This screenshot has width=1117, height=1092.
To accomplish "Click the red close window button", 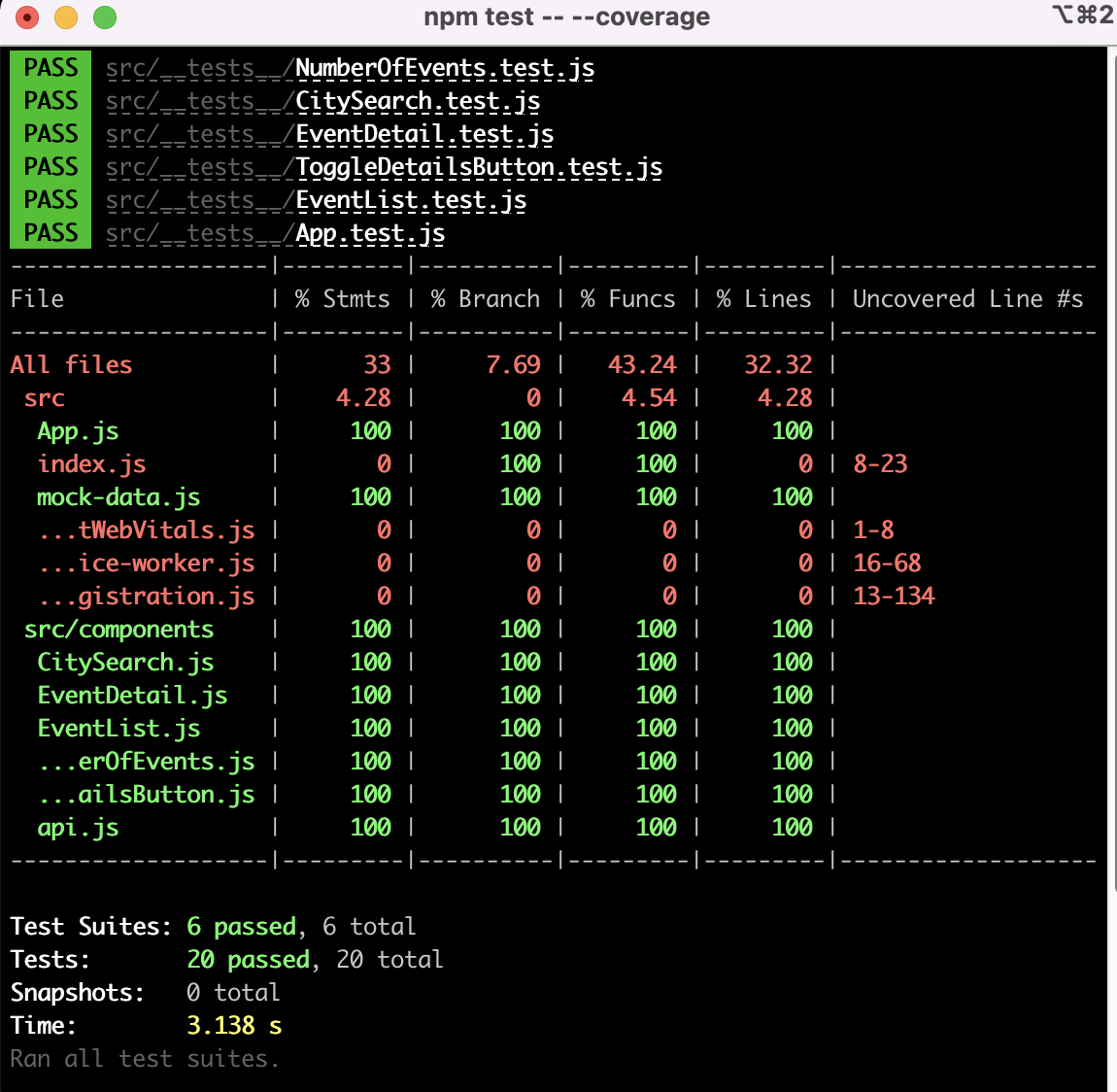I will (27, 17).
